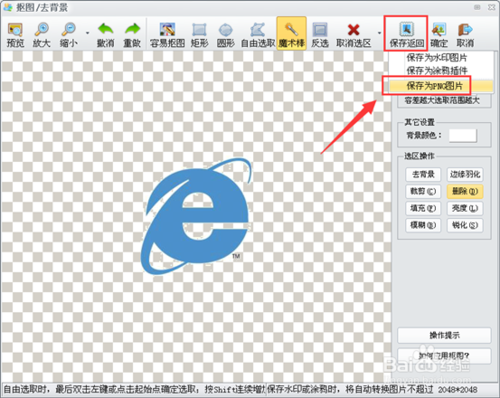Open the dropdown arrow next to 取消选区
This screenshot has height=398, width=500.
(x=379, y=33)
